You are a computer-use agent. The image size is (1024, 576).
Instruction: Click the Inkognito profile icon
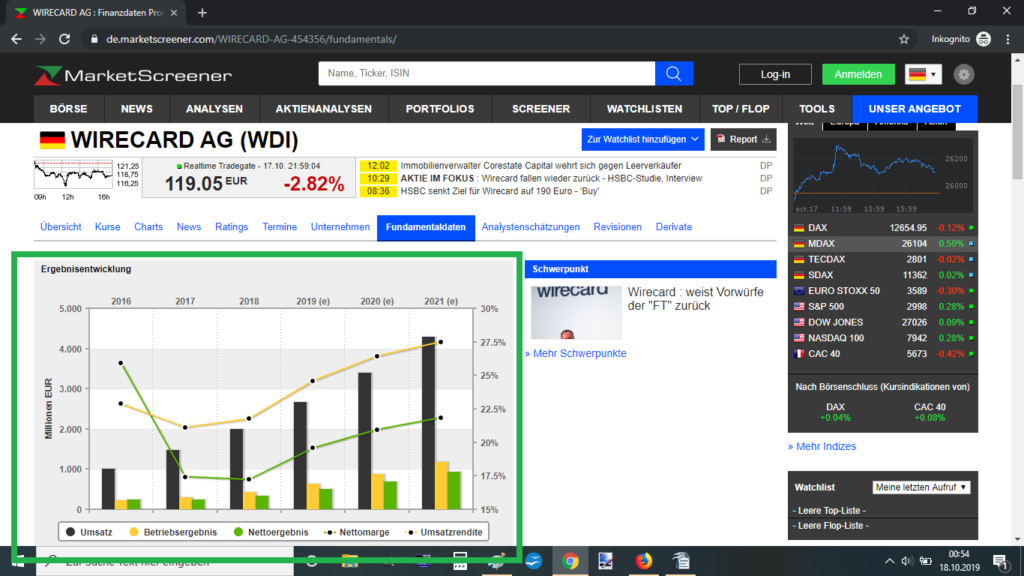click(984, 39)
